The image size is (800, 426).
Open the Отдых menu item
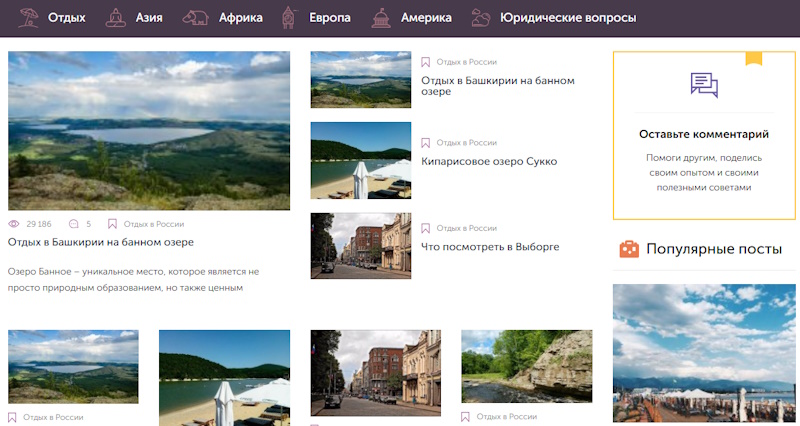pos(67,18)
